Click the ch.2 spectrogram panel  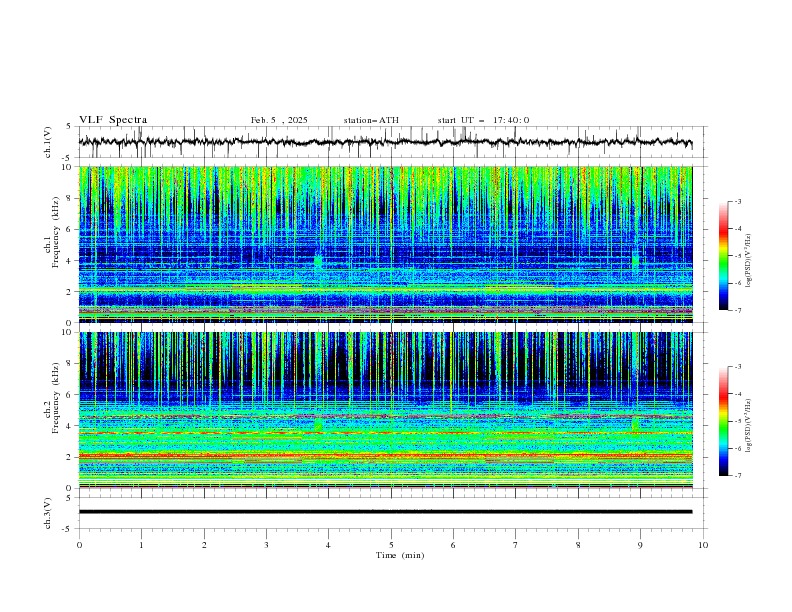pos(385,410)
